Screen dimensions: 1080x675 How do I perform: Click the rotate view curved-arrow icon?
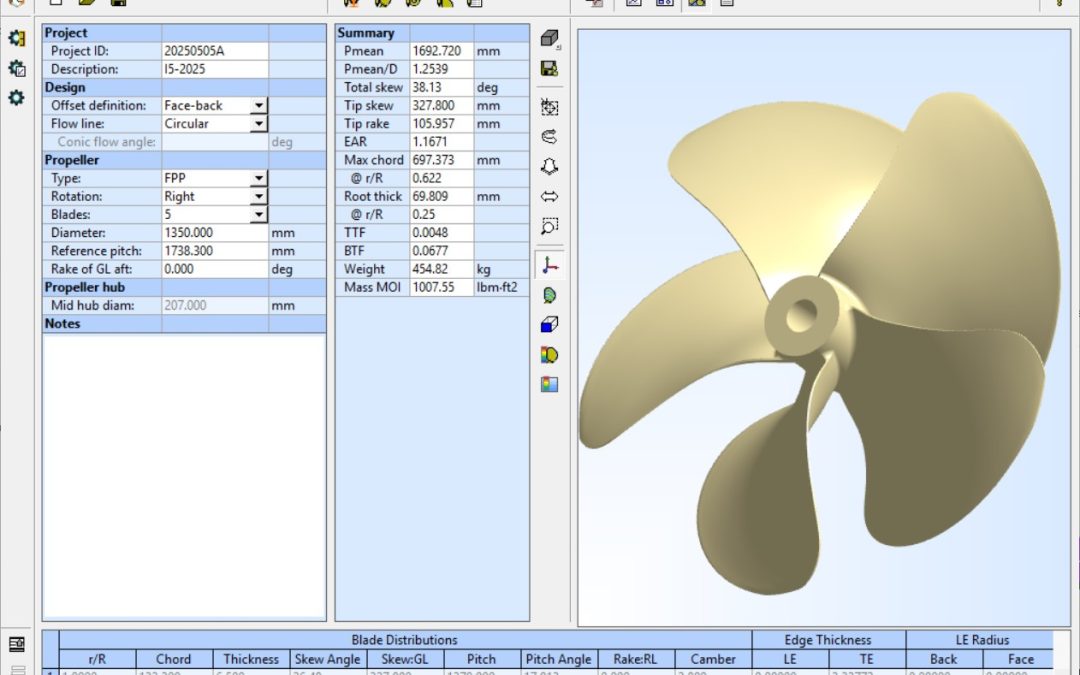pos(549,137)
